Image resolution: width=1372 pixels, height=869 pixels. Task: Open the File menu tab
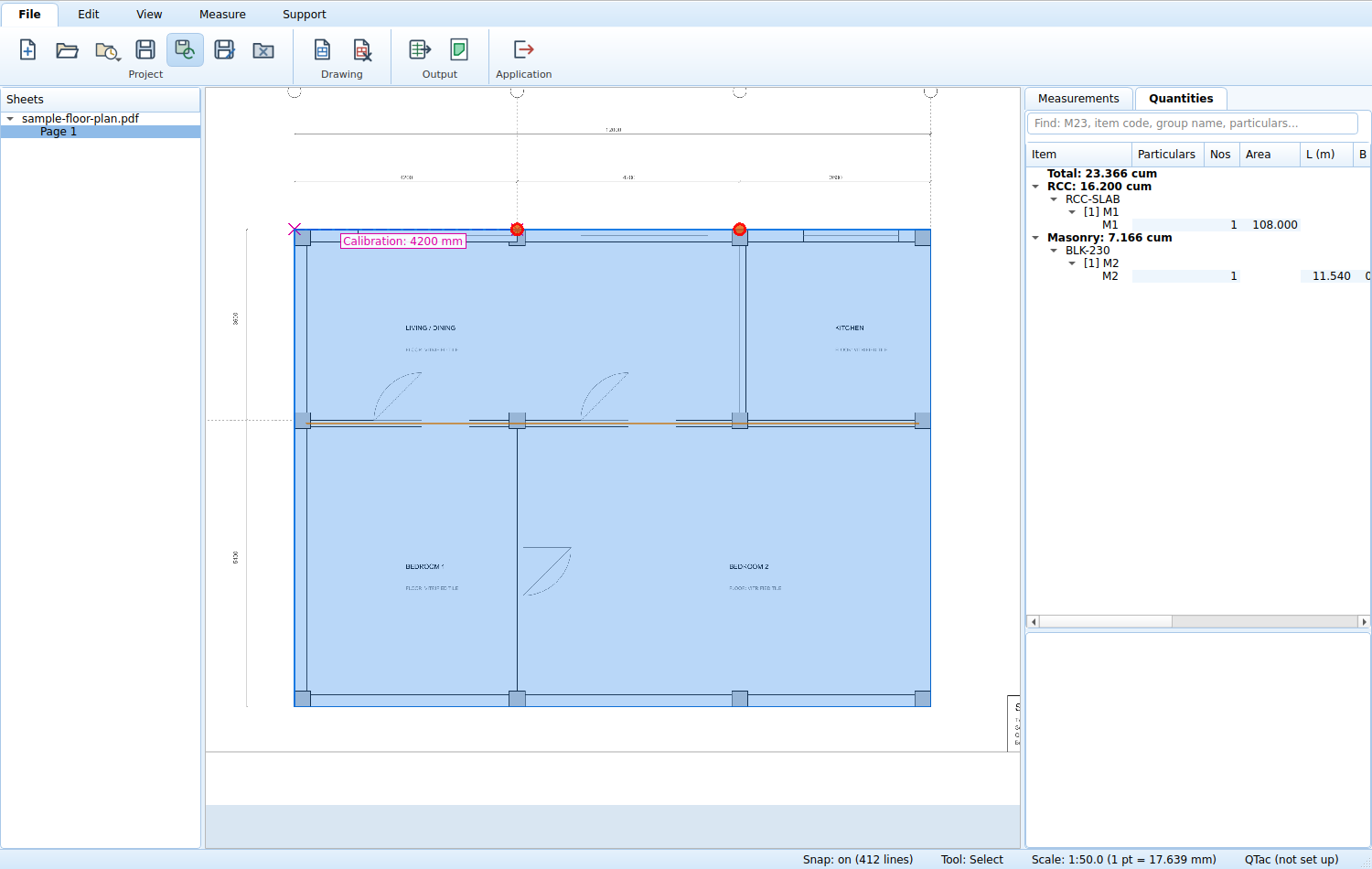[x=29, y=14]
